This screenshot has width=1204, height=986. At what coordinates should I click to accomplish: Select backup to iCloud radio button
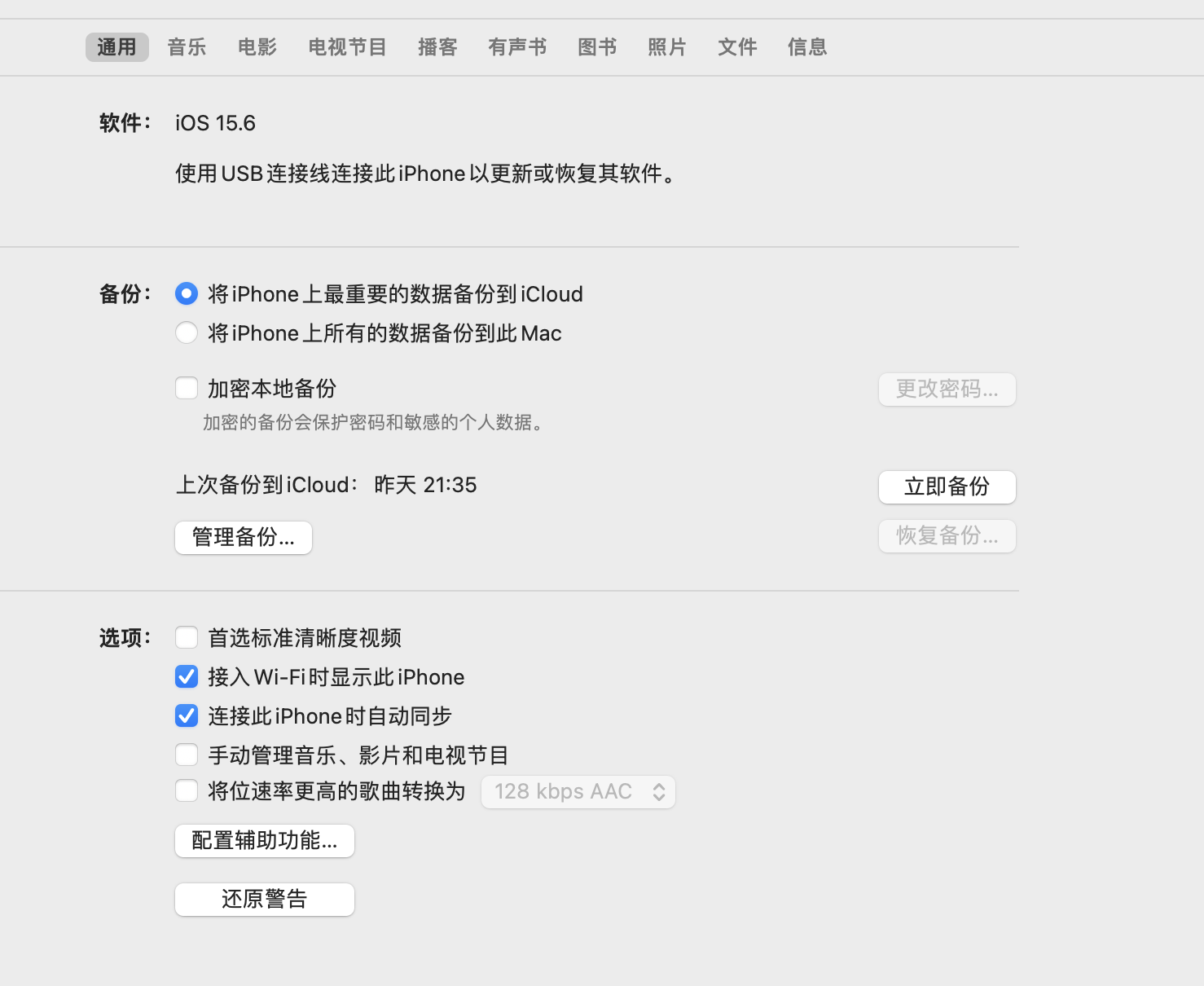click(187, 293)
